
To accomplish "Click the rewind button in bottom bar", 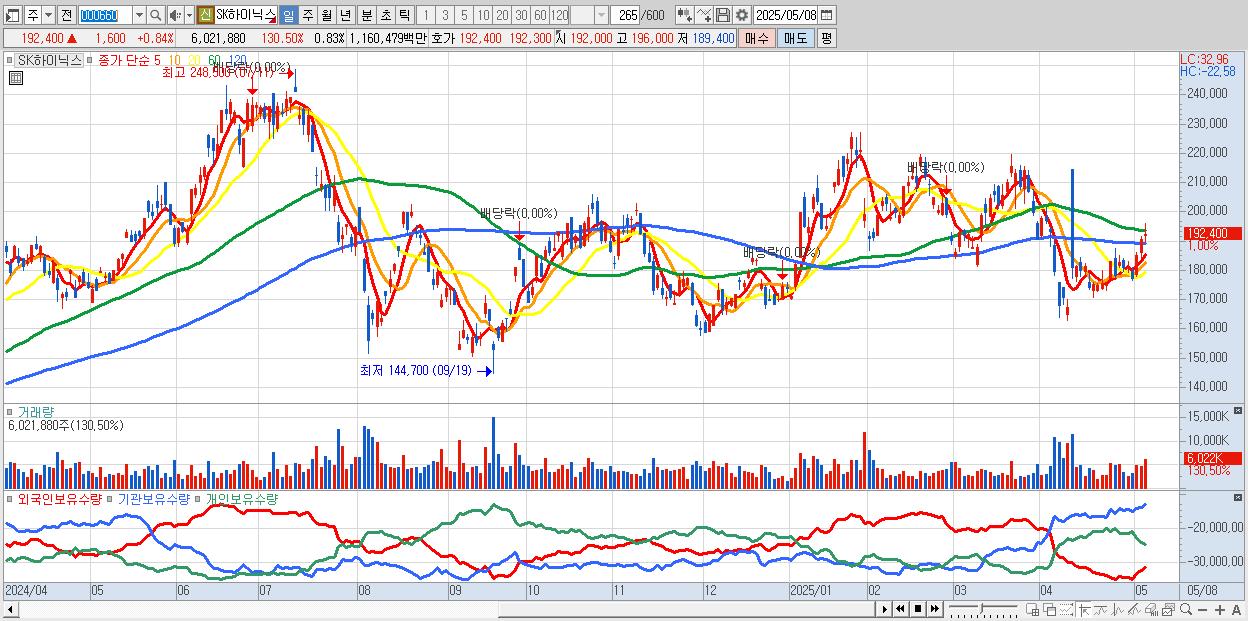I will click(x=900, y=609).
